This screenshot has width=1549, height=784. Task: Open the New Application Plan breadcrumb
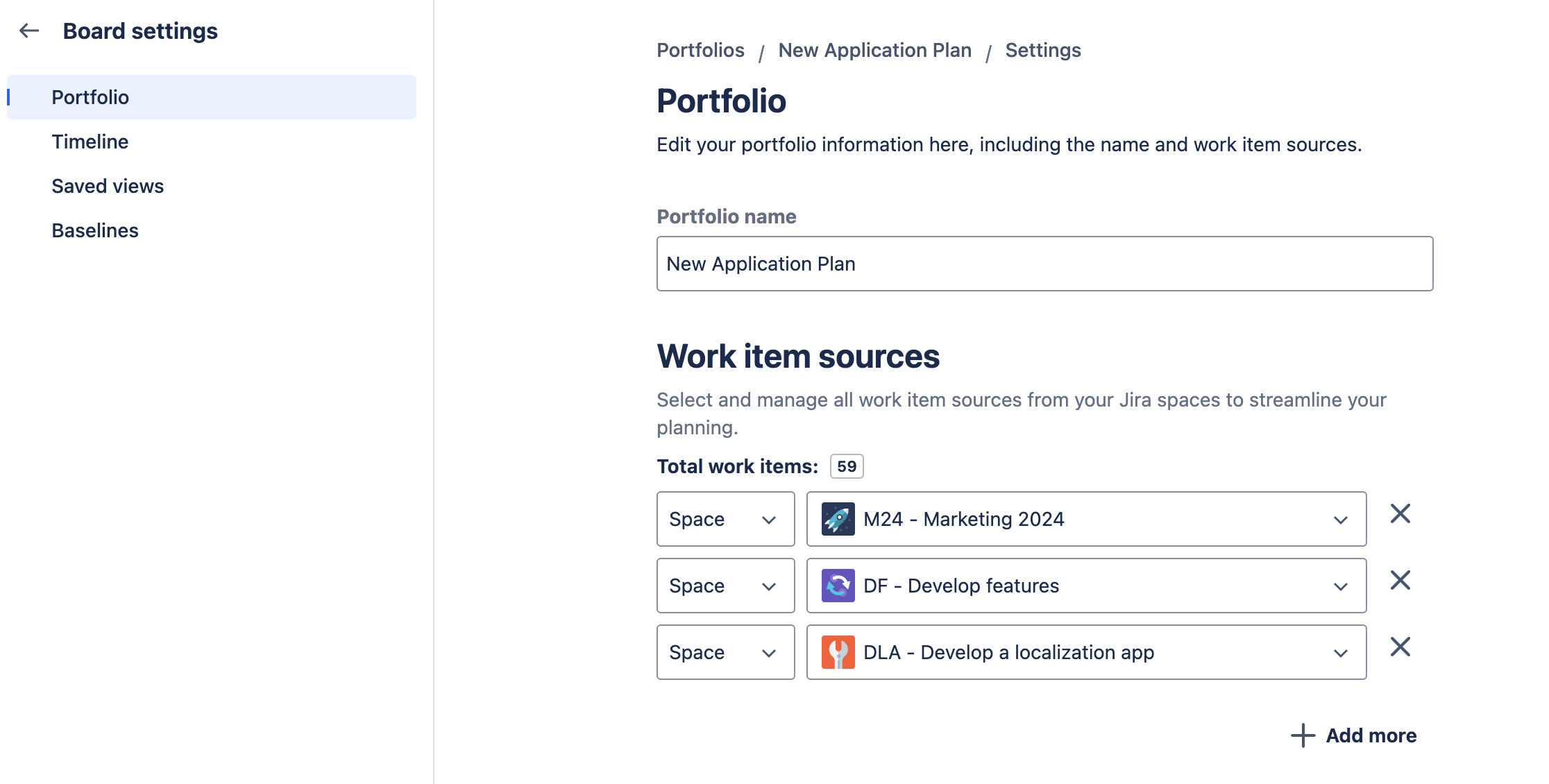874,50
